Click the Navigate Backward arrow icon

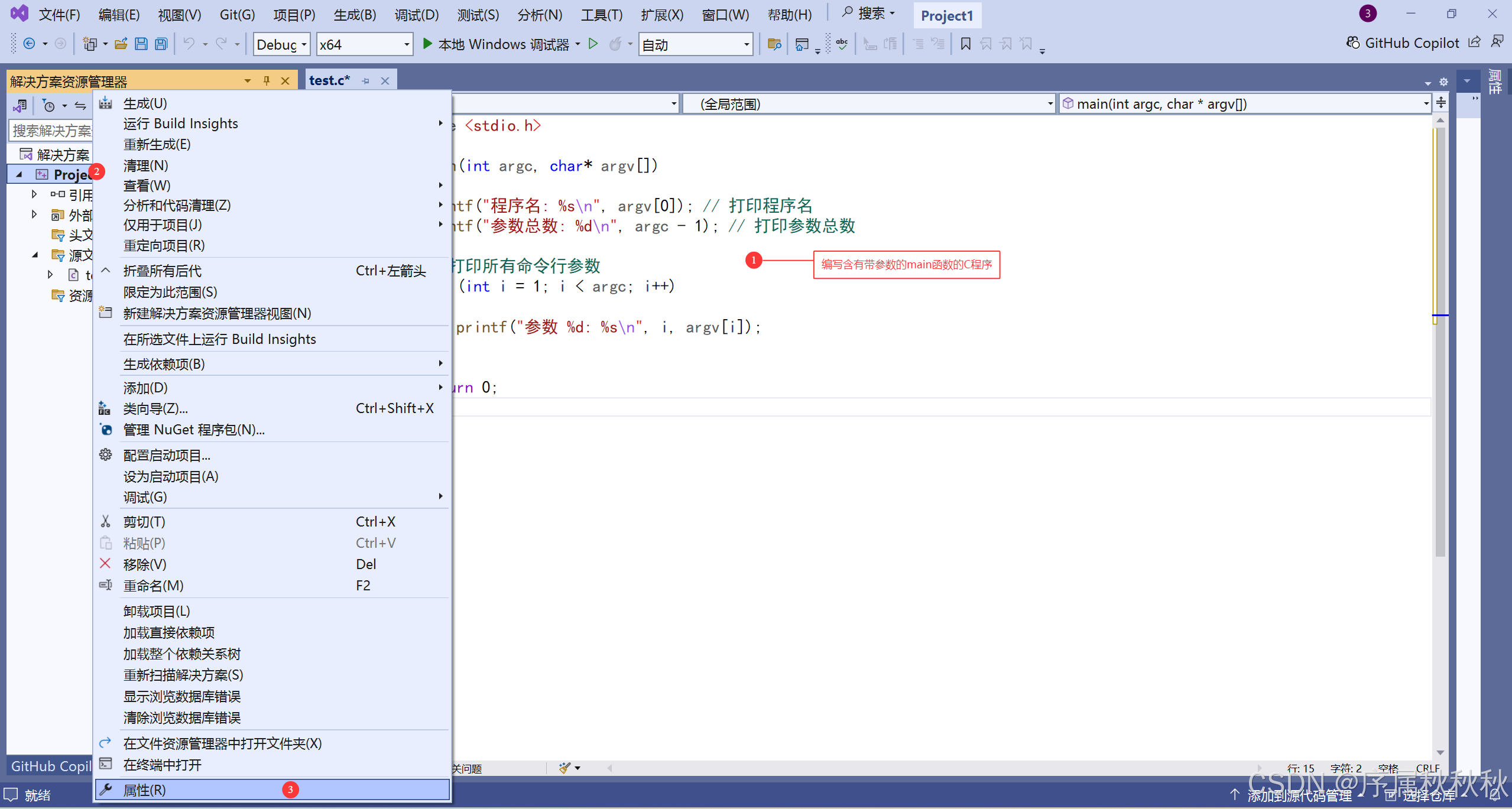point(29,44)
